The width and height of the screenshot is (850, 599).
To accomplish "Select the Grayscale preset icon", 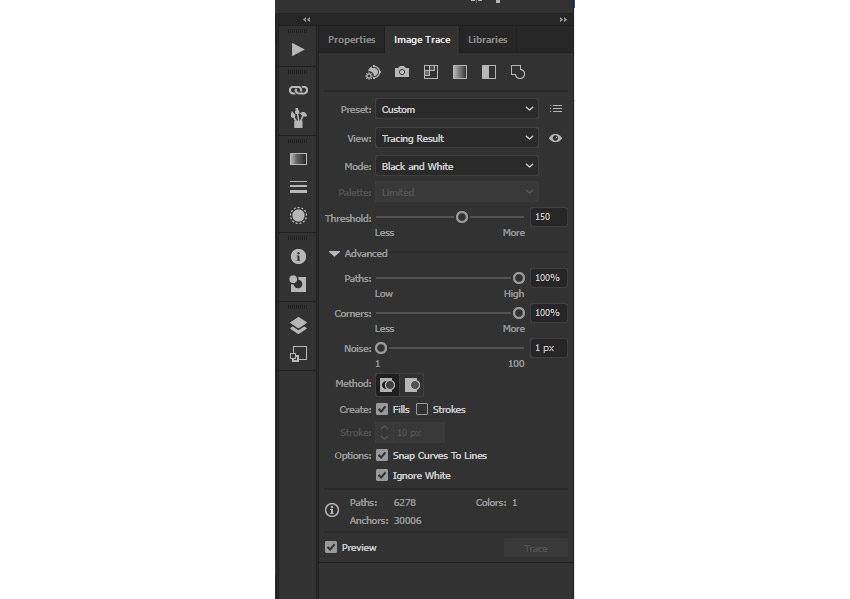I will [x=460, y=72].
